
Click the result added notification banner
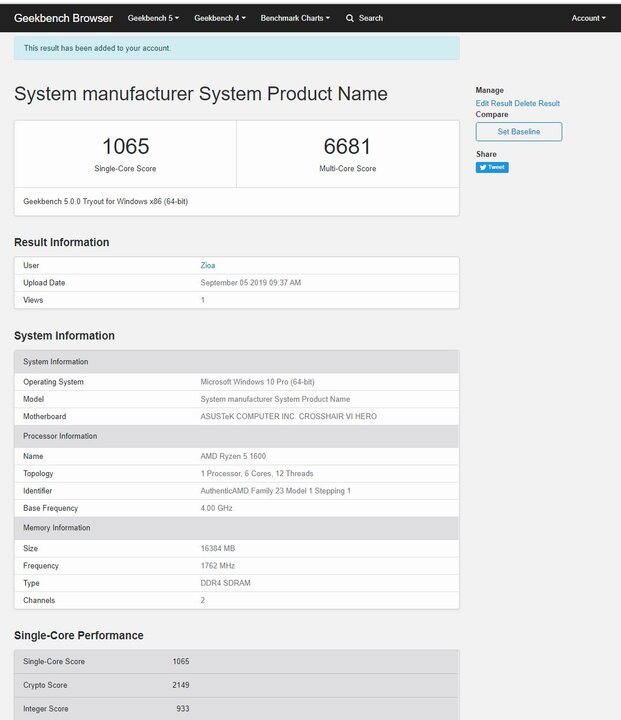point(237,48)
